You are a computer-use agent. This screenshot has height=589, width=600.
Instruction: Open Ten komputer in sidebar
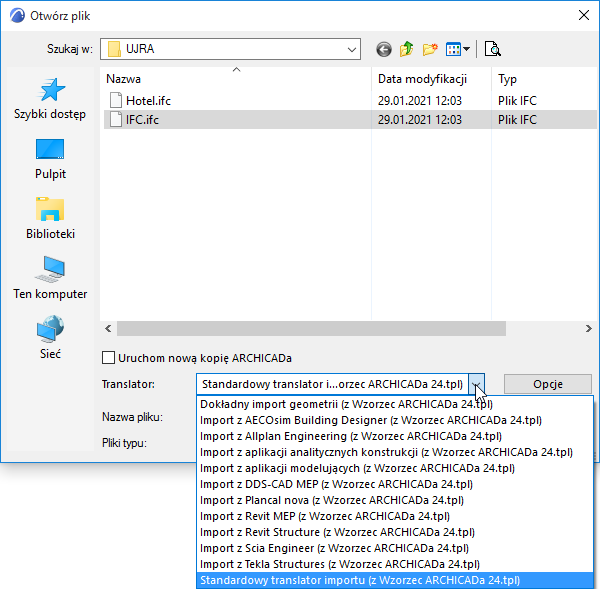click(50, 278)
